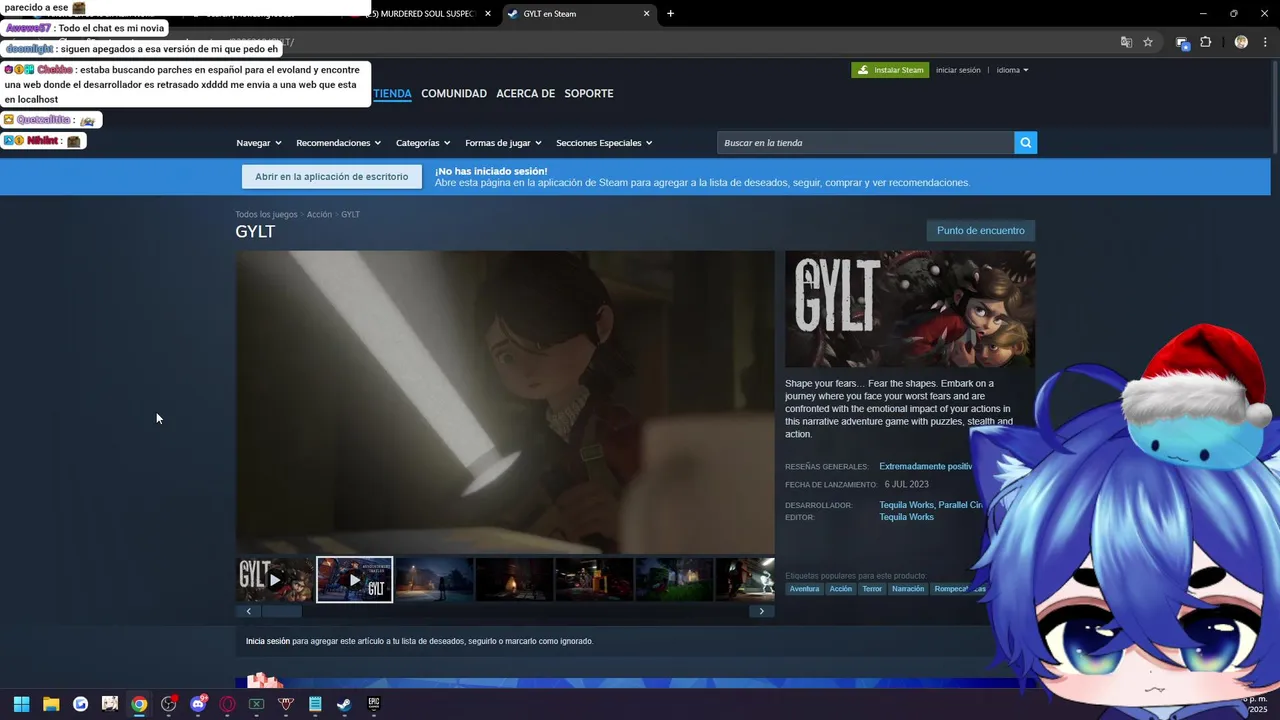Expand the Recomendaciones dropdown
Screen dimensions: 1280x720
pos(339,143)
